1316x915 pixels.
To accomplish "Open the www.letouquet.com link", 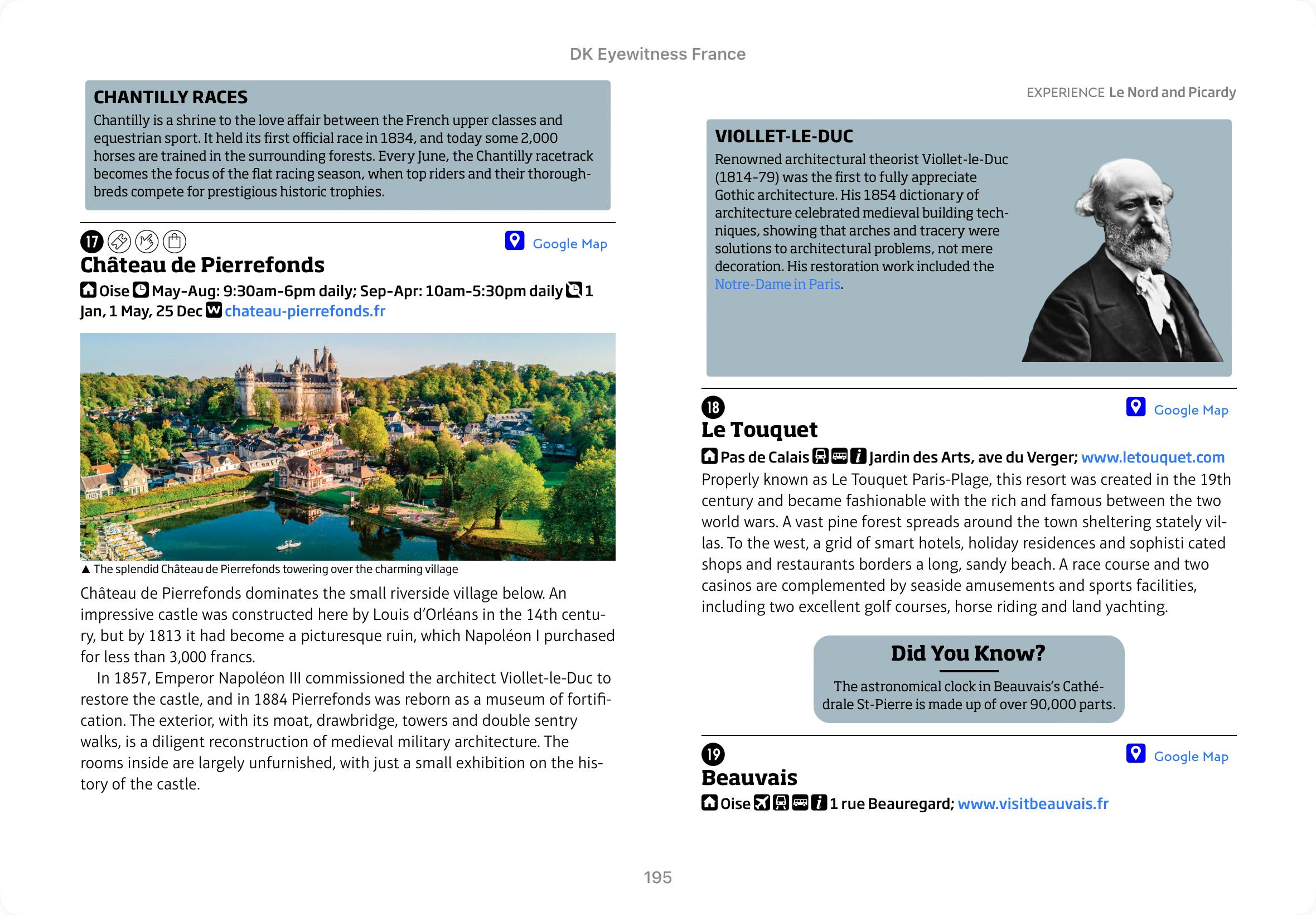I will [x=1152, y=458].
